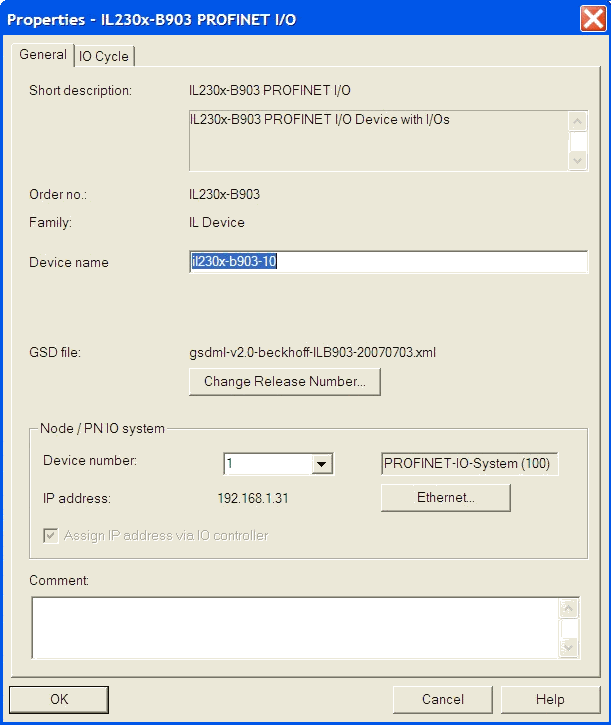The image size is (611, 725).
Task: Click inside the Comment text area
Action: point(295,627)
